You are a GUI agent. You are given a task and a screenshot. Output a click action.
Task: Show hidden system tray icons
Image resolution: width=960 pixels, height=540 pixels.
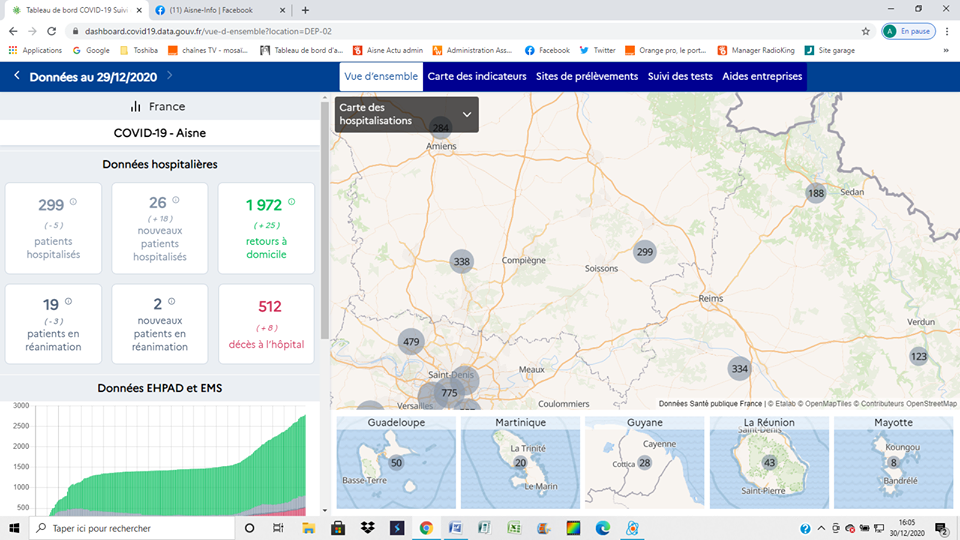click(820, 528)
